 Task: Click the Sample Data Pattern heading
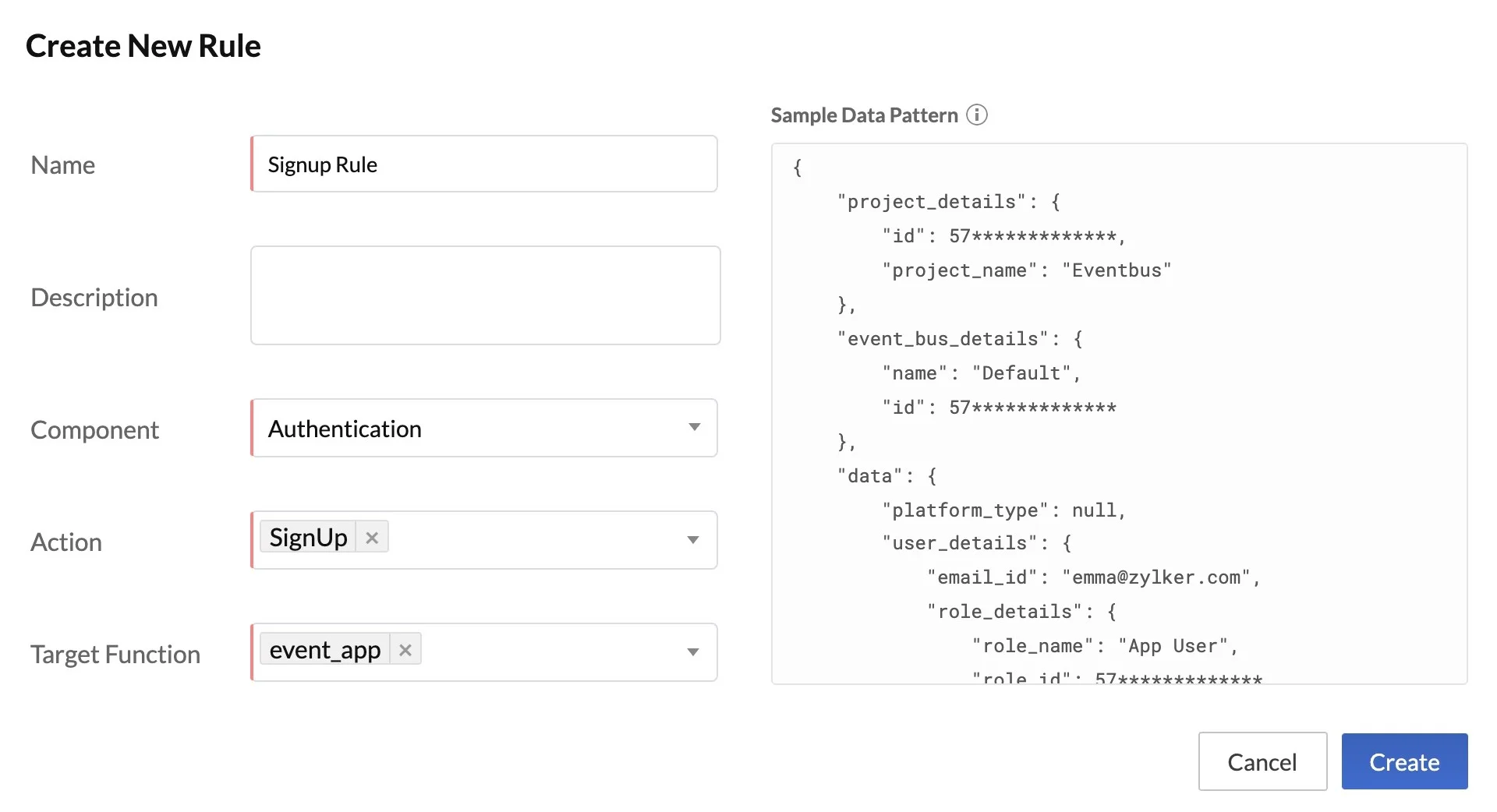pos(864,115)
